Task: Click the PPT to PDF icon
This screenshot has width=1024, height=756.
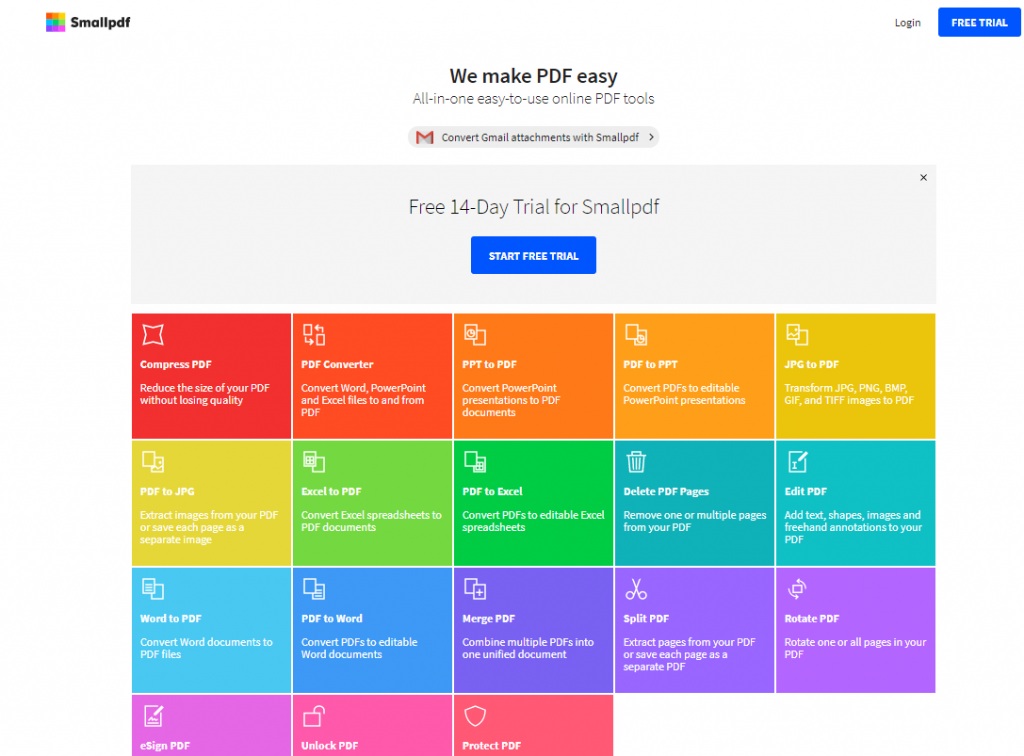Action: (x=475, y=335)
